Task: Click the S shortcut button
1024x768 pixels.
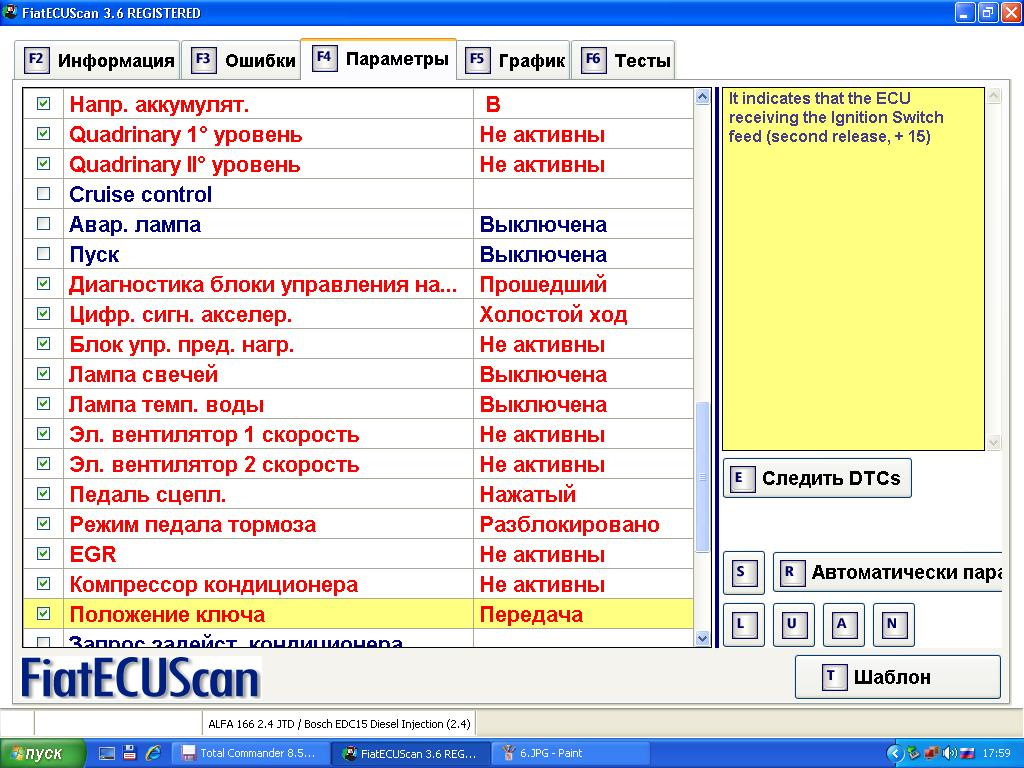Action: click(743, 572)
